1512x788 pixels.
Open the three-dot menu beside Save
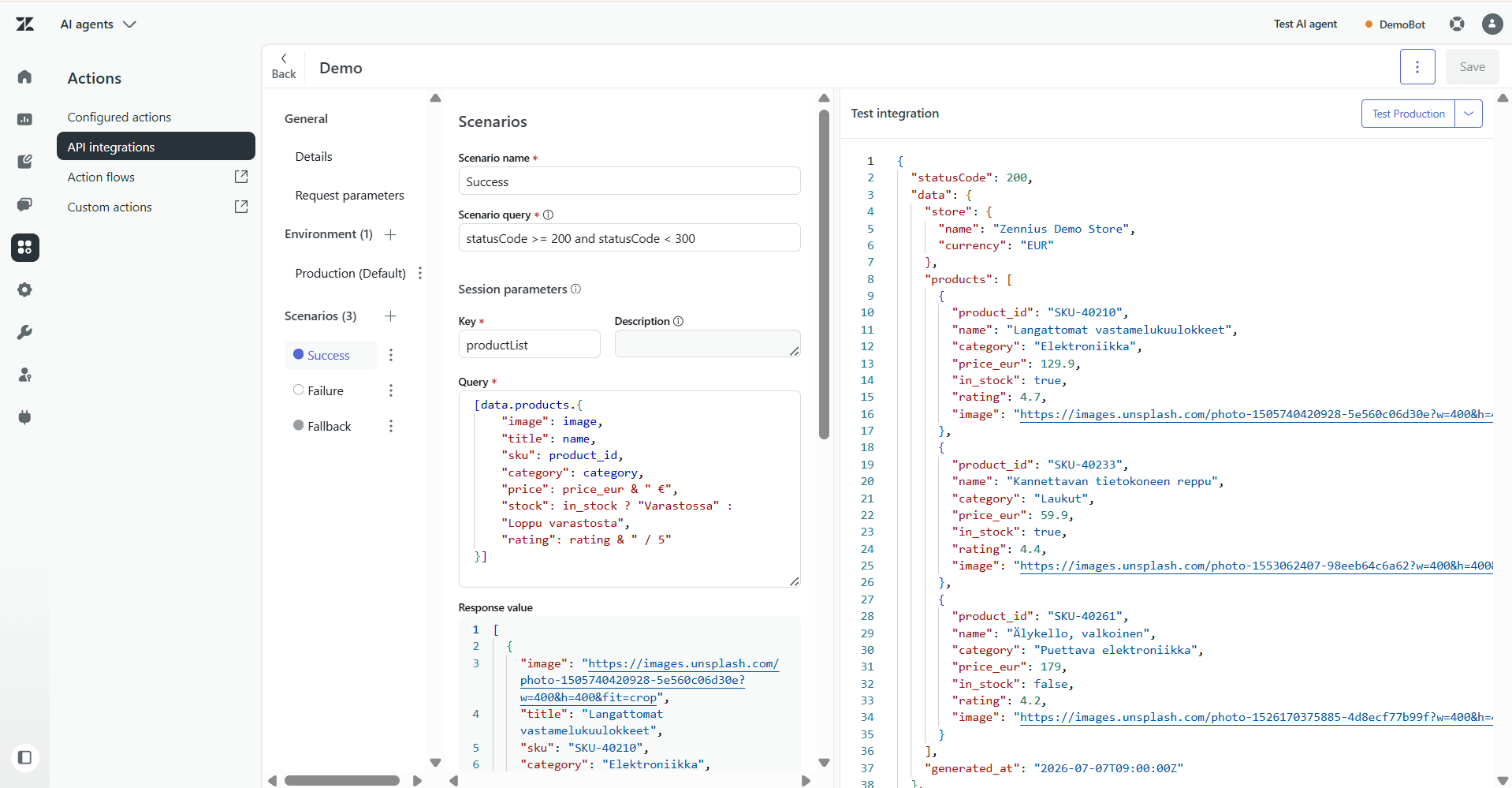[1417, 67]
